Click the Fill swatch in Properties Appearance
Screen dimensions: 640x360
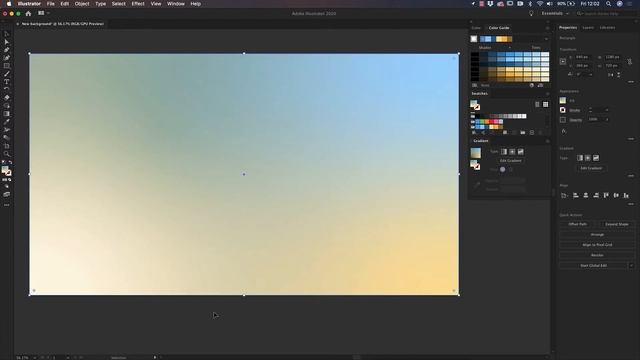[563, 100]
